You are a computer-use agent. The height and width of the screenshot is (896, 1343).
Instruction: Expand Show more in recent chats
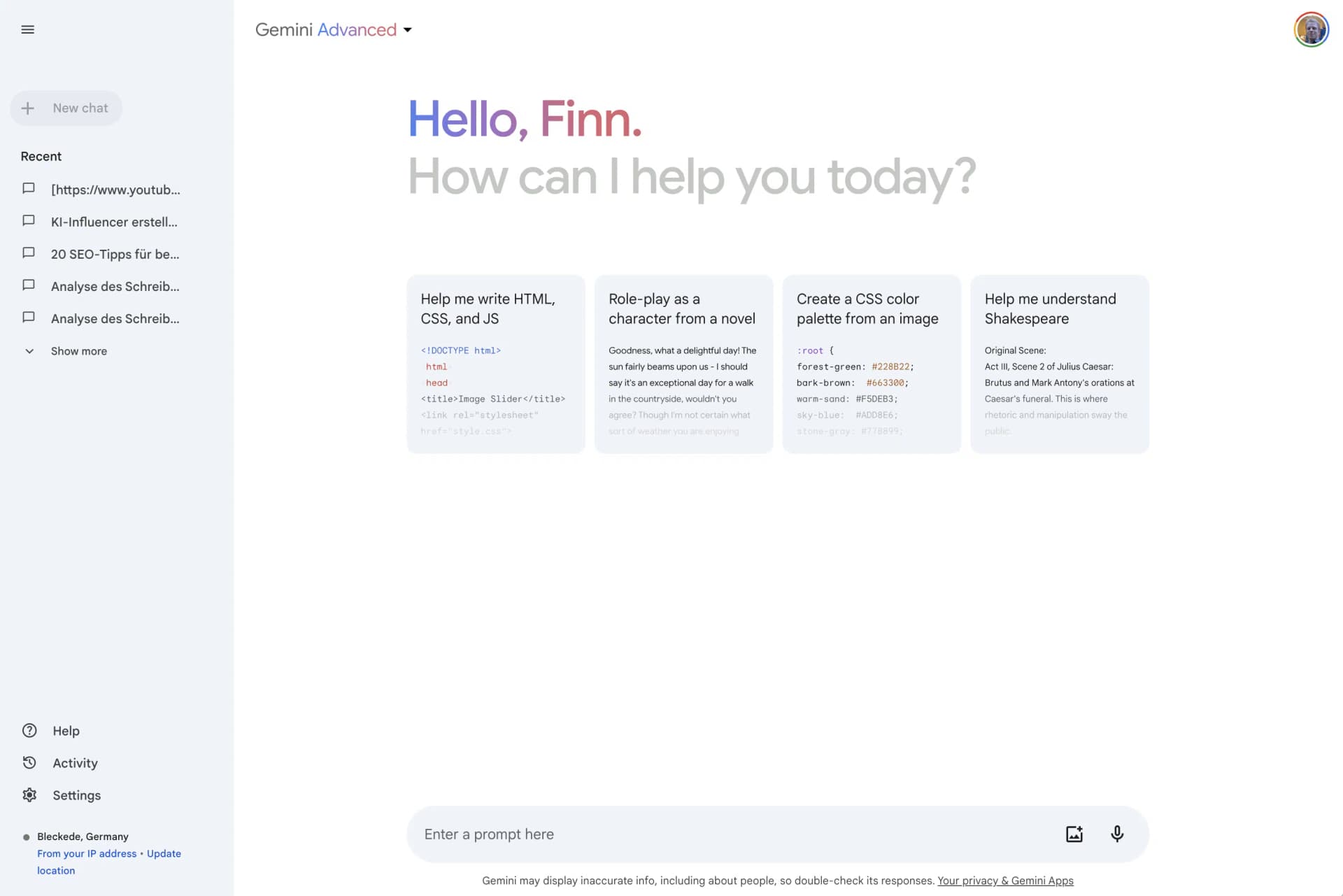tap(78, 350)
